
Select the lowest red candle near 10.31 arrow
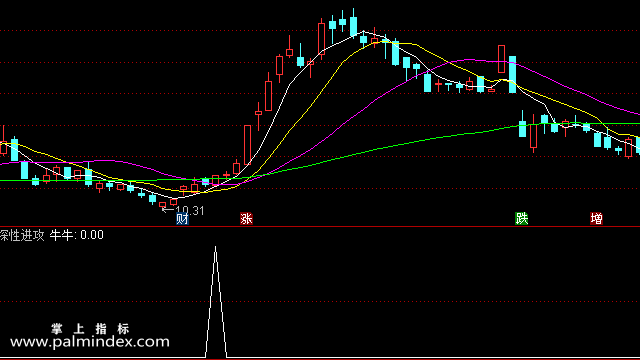(162, 204)
